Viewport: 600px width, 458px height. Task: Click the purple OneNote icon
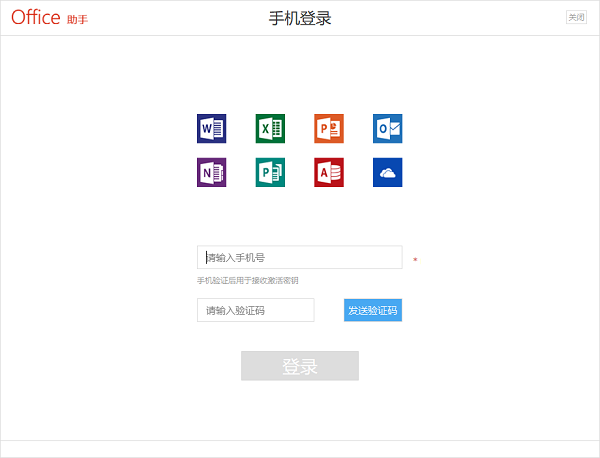(x=211, y=172)
